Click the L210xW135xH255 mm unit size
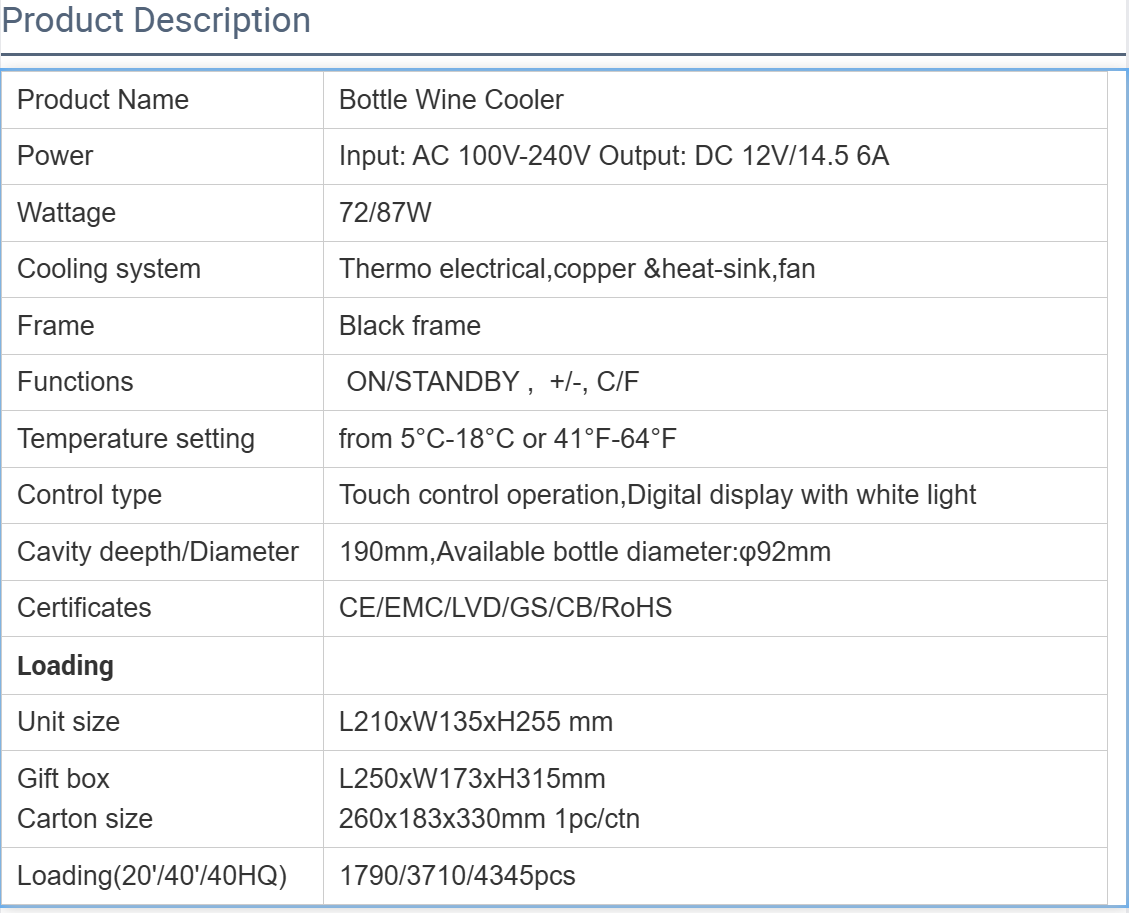Screen dimensions: 1129x913 476,722
